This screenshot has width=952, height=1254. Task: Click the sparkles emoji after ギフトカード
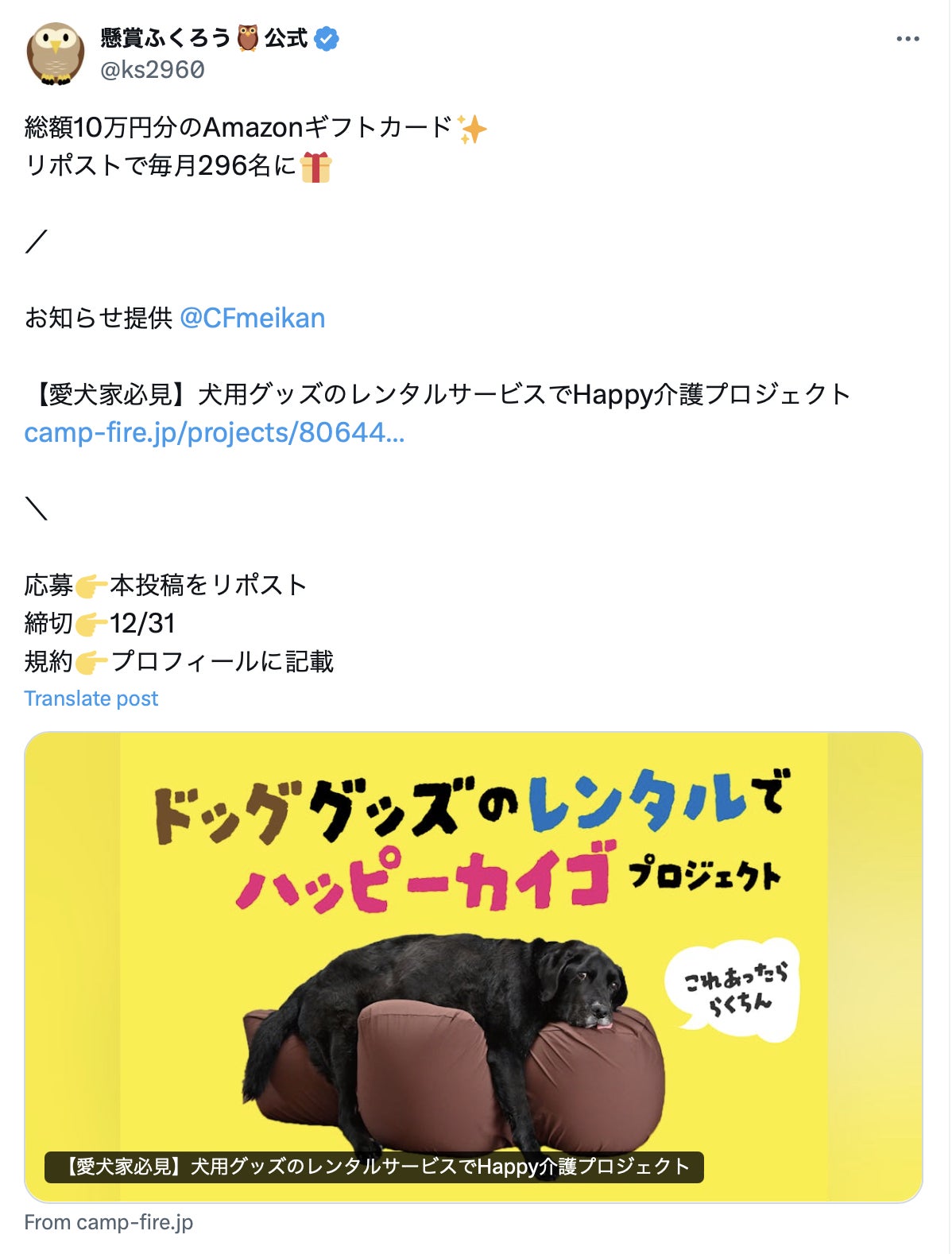pos(471,129)
